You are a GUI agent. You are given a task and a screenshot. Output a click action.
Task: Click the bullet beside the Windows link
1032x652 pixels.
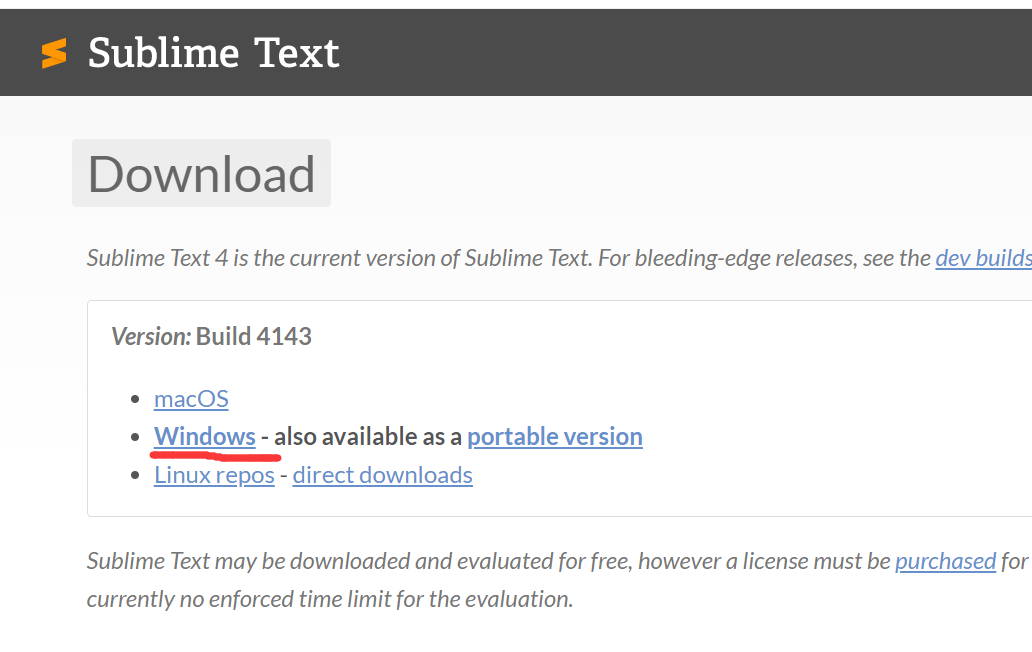(x=136, y=438)
